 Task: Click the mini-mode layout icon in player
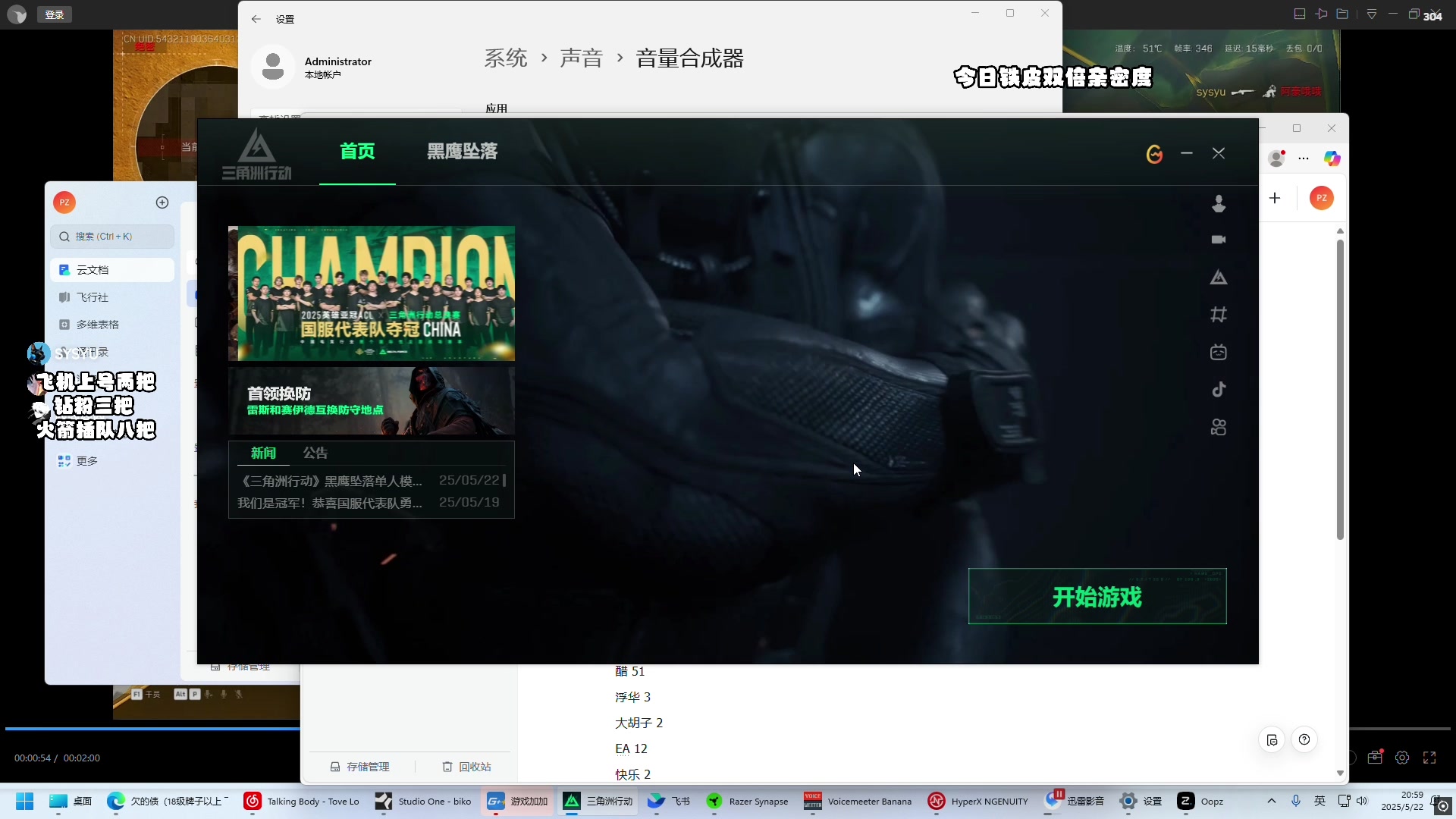pyautogui.click(x=1299, y=14)
